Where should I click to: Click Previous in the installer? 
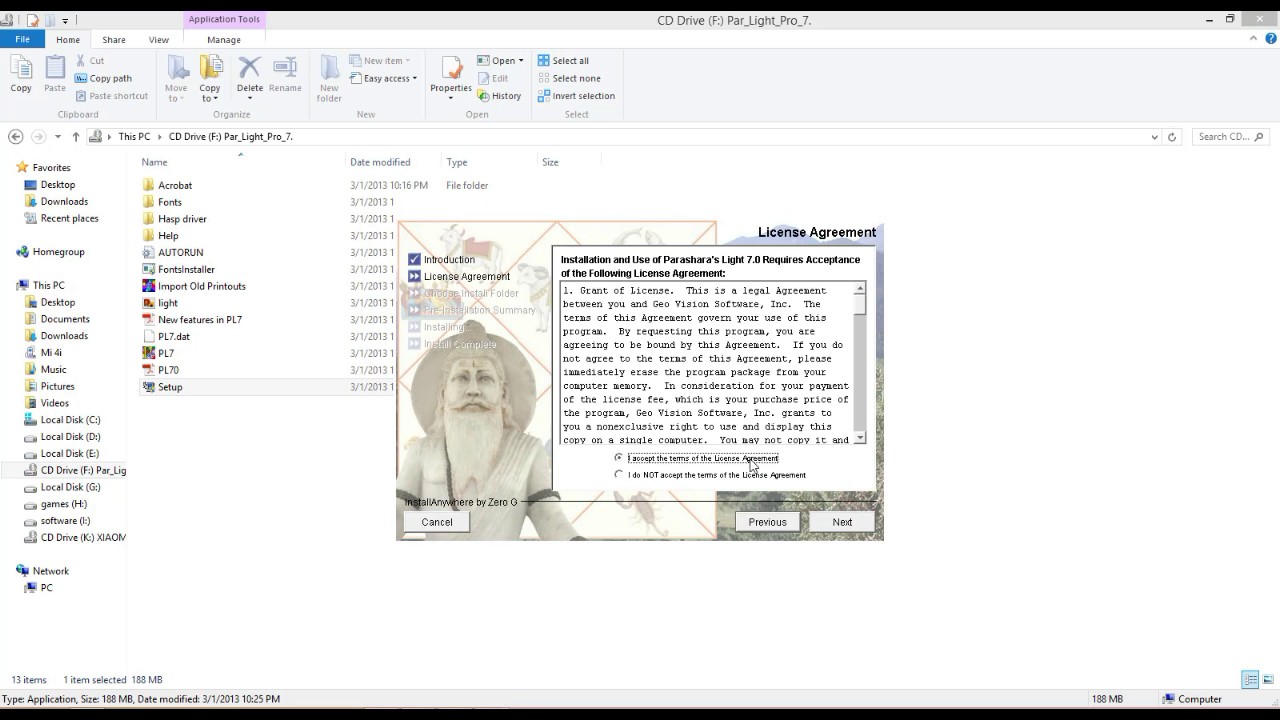pos(767,522)
